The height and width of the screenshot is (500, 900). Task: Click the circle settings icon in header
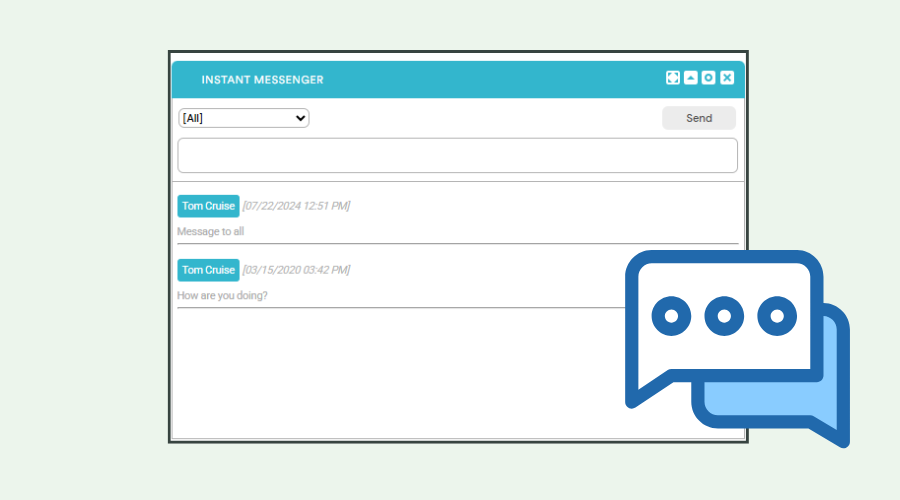click(x=708, y=77)
